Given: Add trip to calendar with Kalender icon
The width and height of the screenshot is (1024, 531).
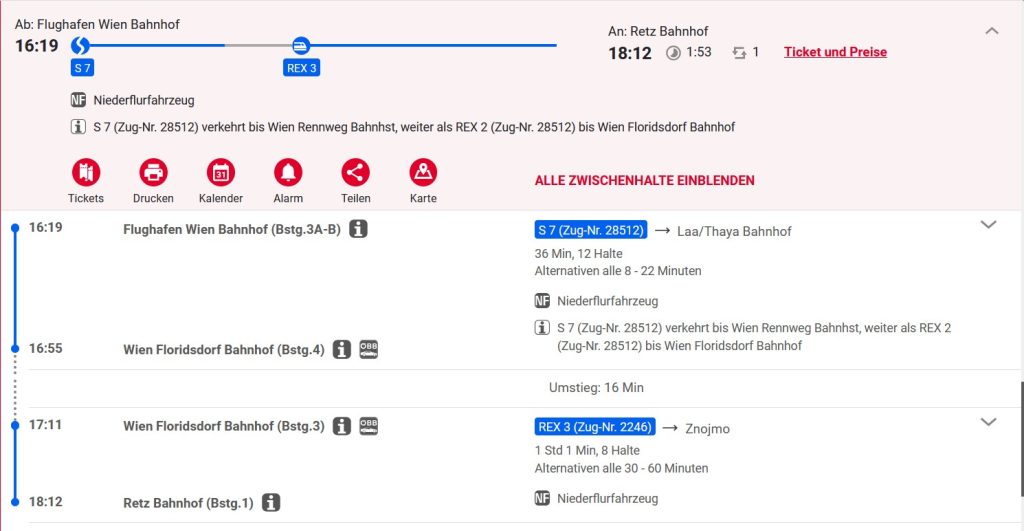Looking at the screenshot, I should 221,173.
